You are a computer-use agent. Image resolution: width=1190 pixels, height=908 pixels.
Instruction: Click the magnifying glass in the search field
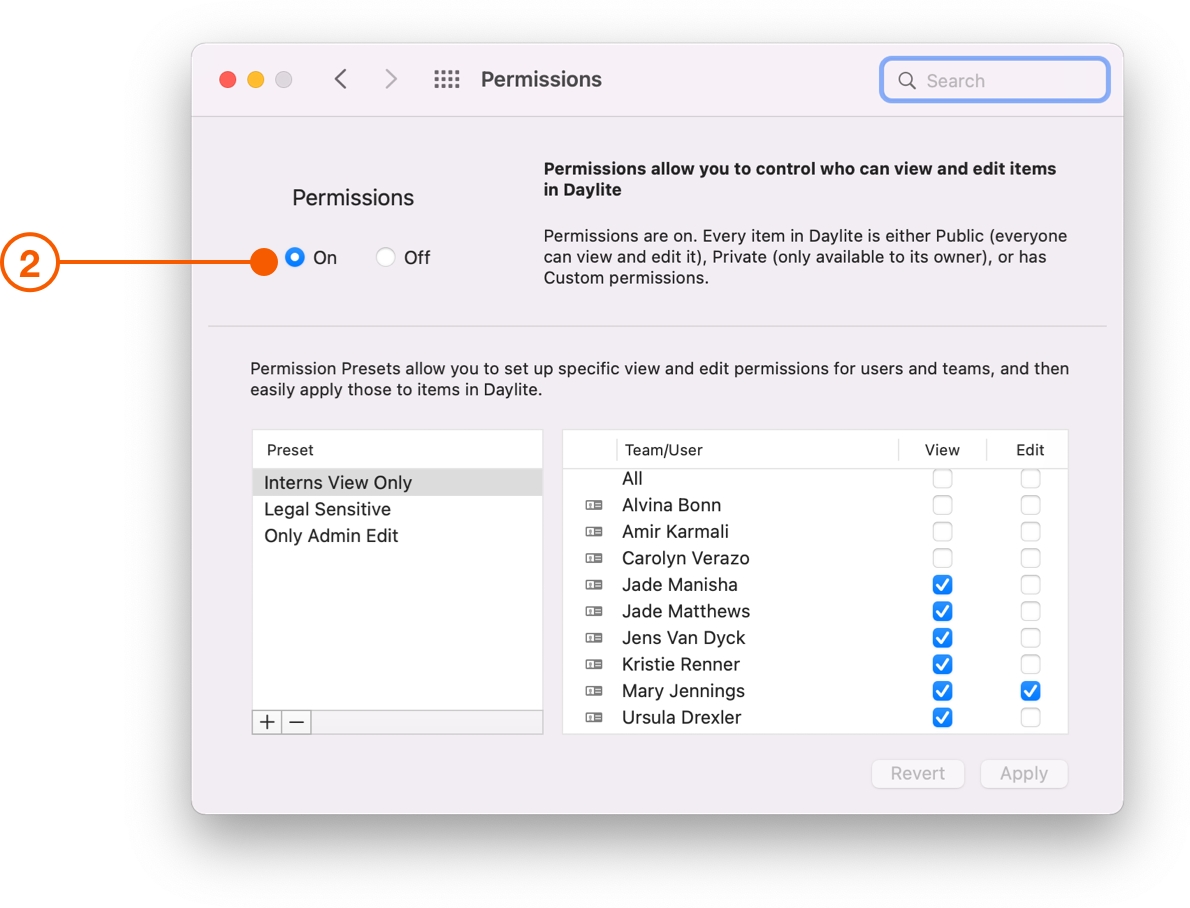coord(906,81)
